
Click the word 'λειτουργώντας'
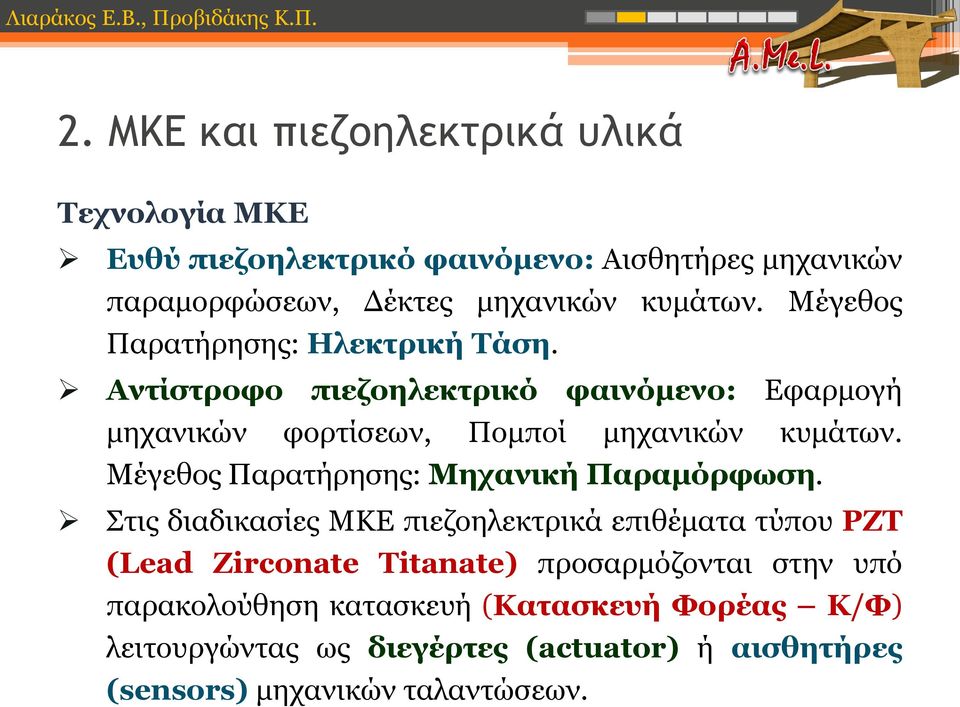pyautogui.click(x=203, y=649)
